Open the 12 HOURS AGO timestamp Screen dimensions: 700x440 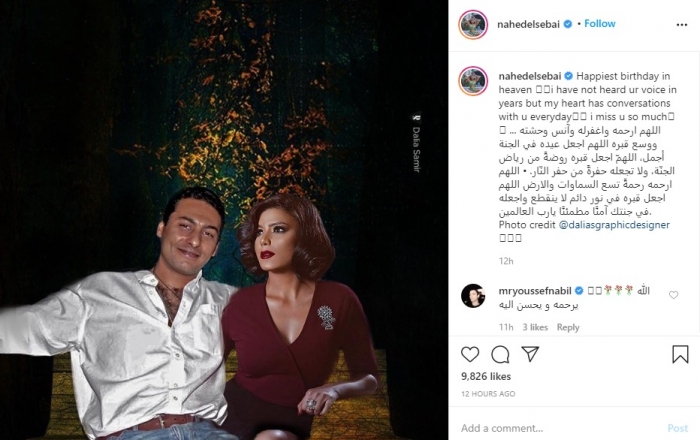point(488,394)
